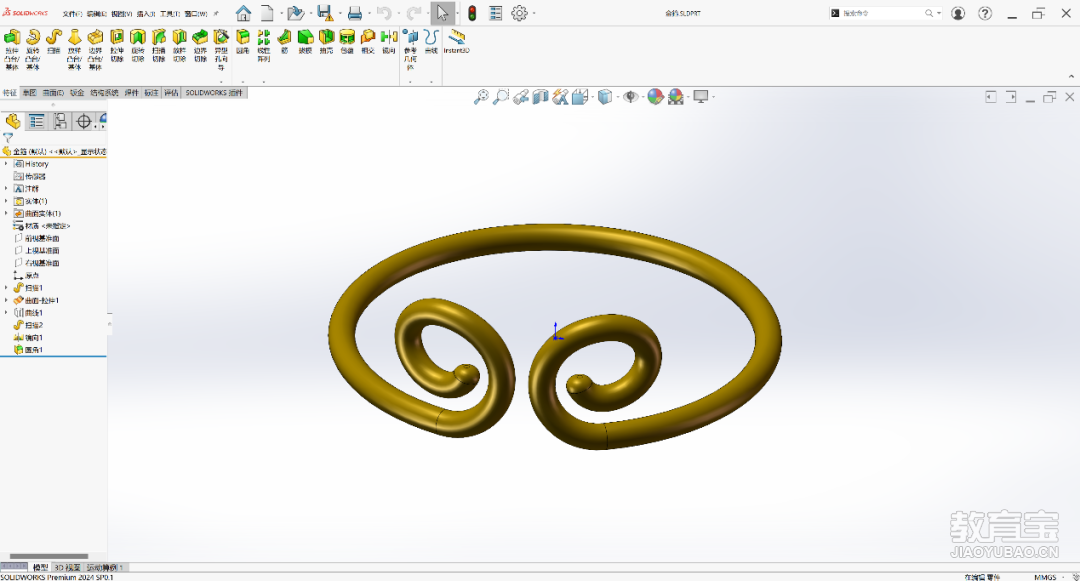Open the user account login button
The height and width of the screenshot is (581, 1080).
tap(958, 13)
